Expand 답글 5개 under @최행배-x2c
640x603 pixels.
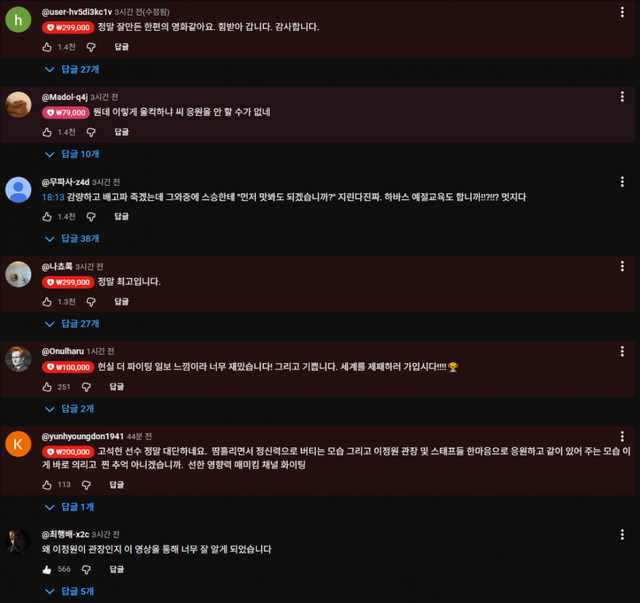pos(69,591)
